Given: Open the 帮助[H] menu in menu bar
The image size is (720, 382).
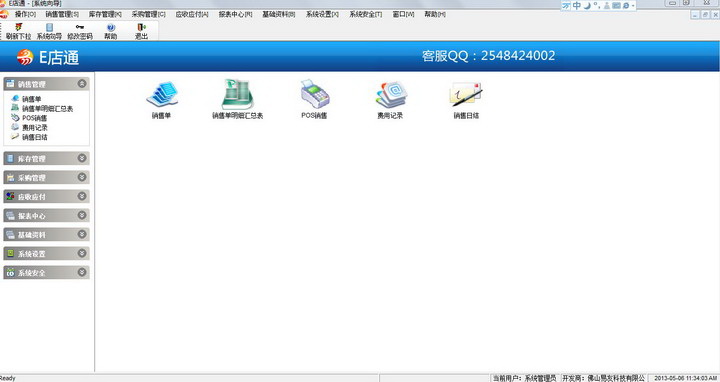Looking at the screenshot, I should pos(435,14).
